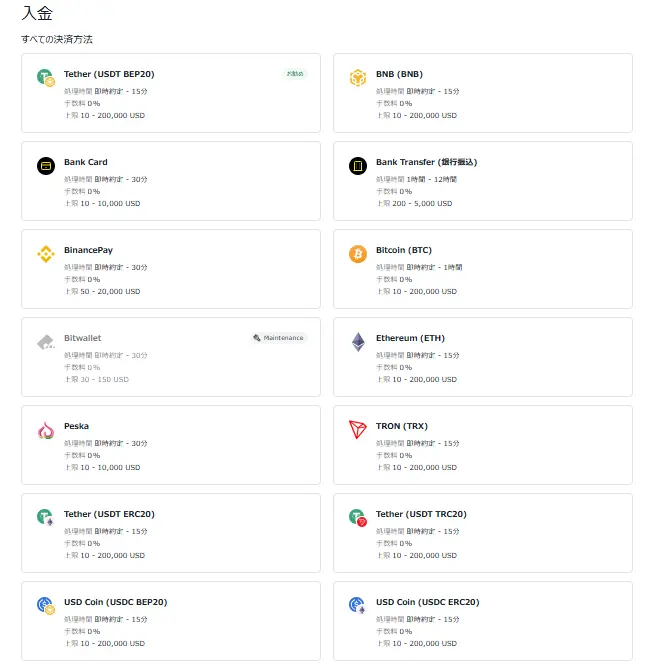The width and height of the screenshot is (656, 669).
Task: Click Peska limit 10 - 10,000 USD
Action: click(102, 468)
